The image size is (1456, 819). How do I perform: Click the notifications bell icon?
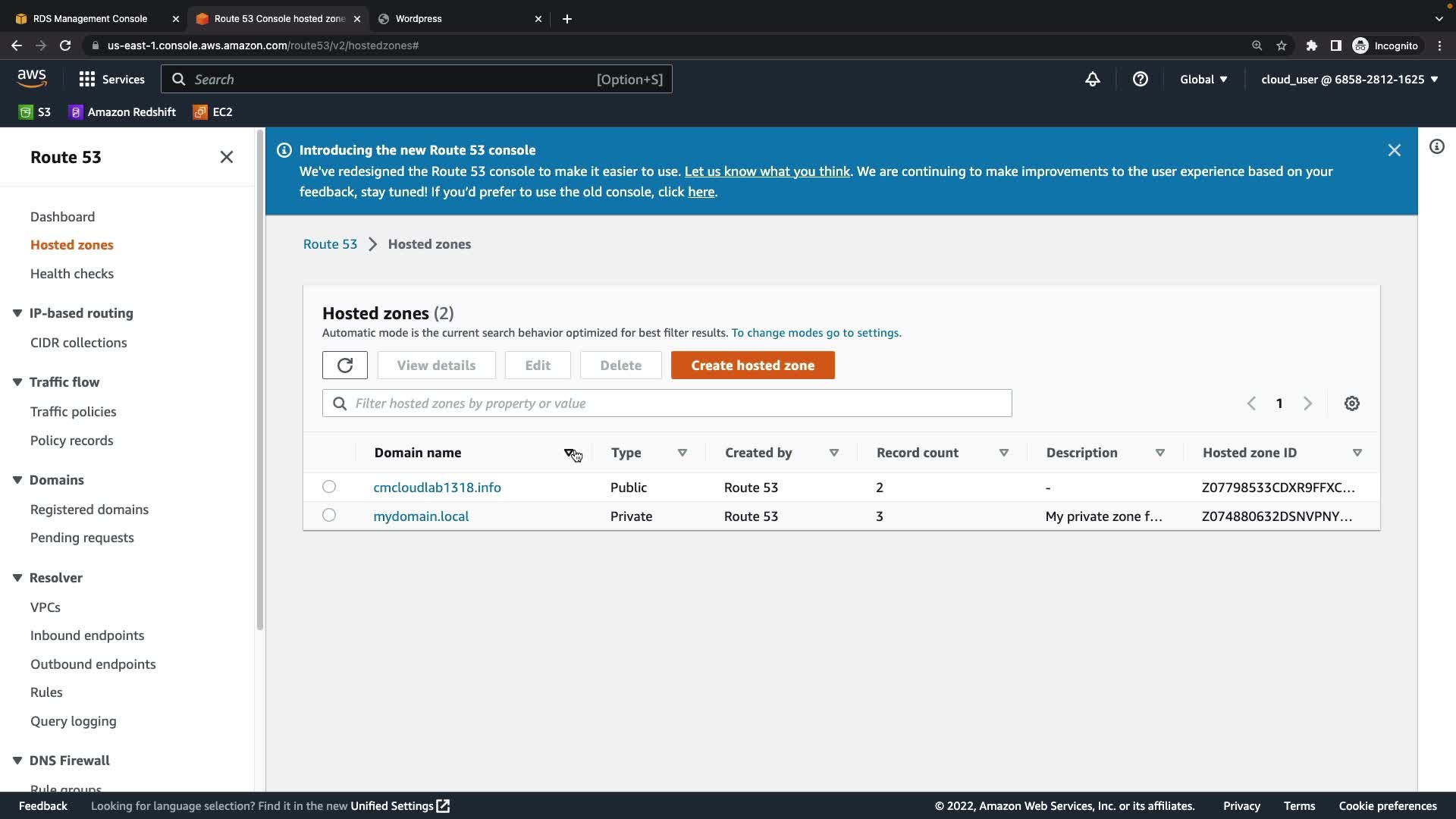1092,80
